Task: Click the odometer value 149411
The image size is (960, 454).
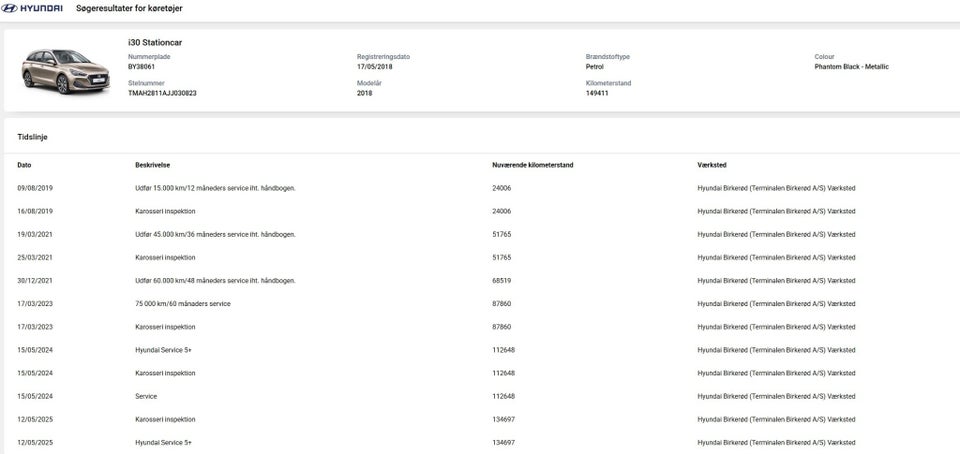Action: click(x=599, y=93)
